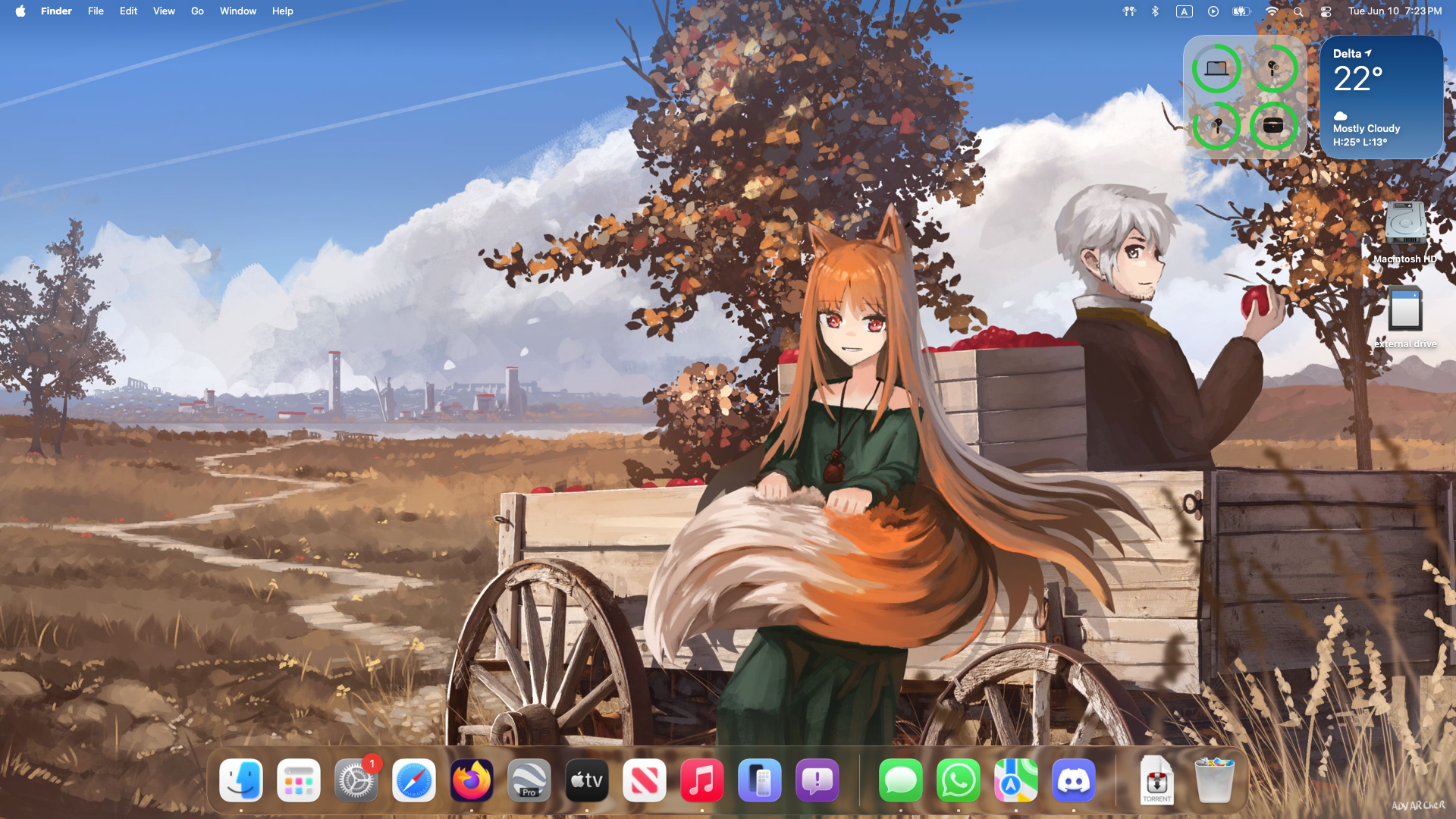Open the Trash in dock
1456x819 pixels.
[x=1214, y=780]
